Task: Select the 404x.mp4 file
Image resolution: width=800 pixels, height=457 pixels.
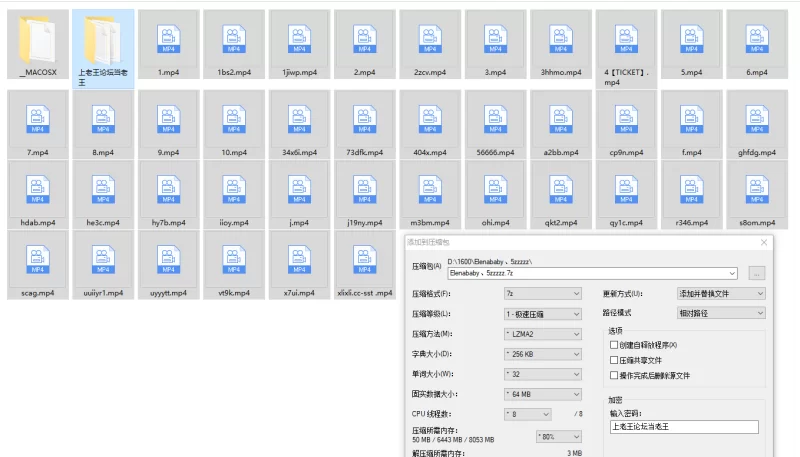Action: (430, 124)
